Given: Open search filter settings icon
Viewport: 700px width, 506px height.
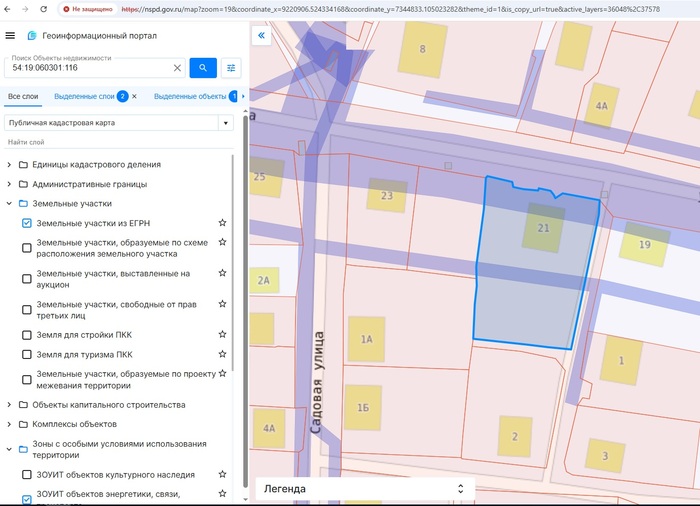Looking at the screenshot, I should 231,68.
